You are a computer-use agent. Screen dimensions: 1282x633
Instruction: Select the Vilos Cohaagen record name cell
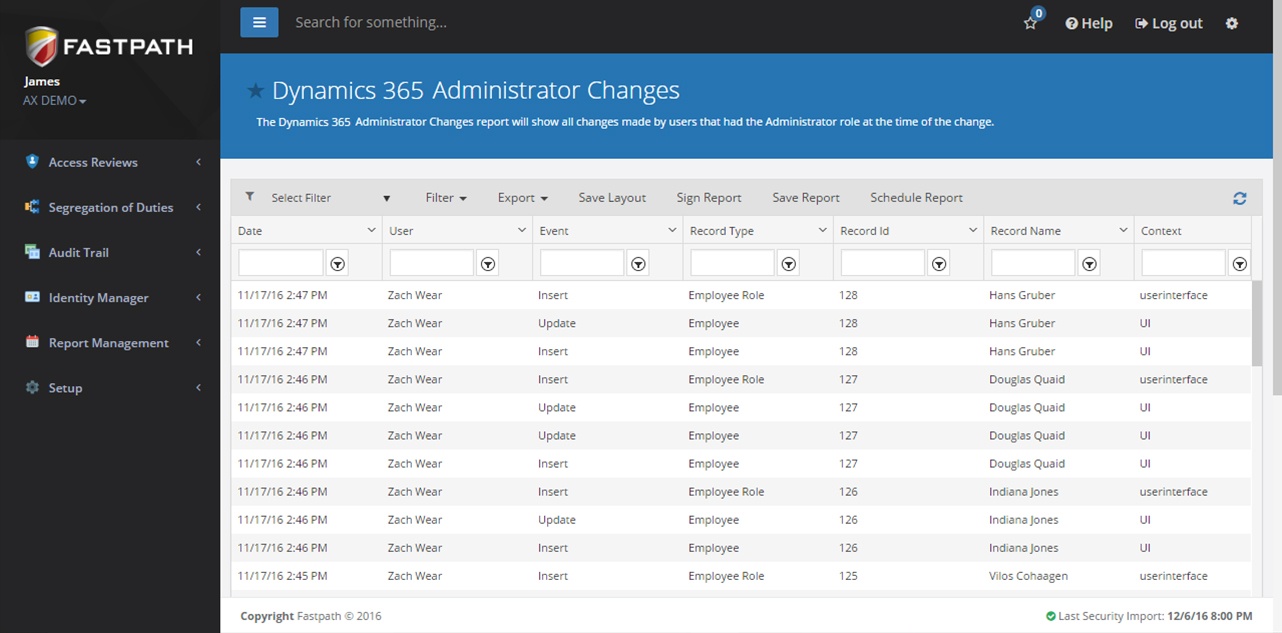click(x=1029, y=576)
